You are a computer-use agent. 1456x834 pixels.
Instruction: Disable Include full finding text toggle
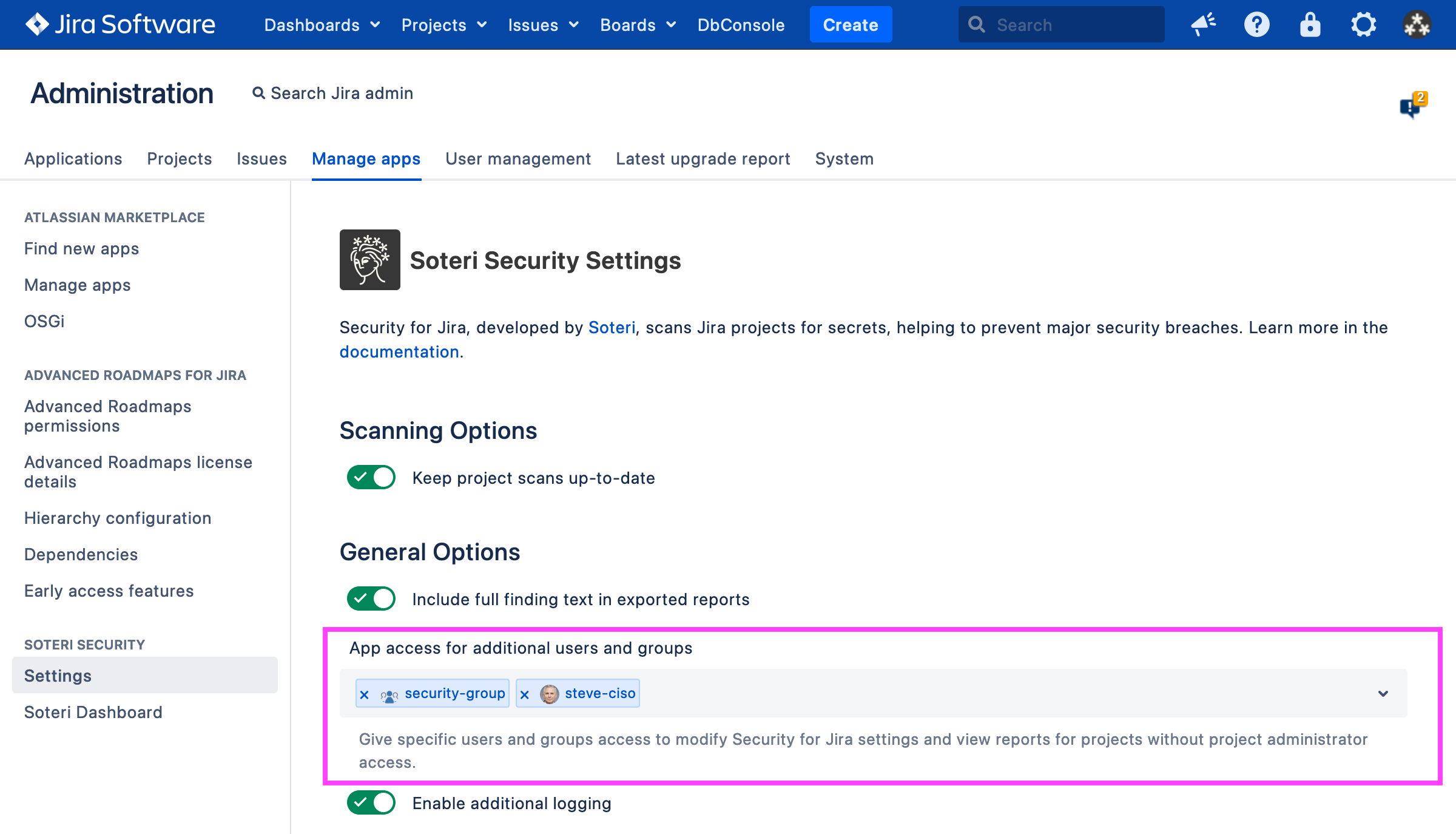point(371,599)
